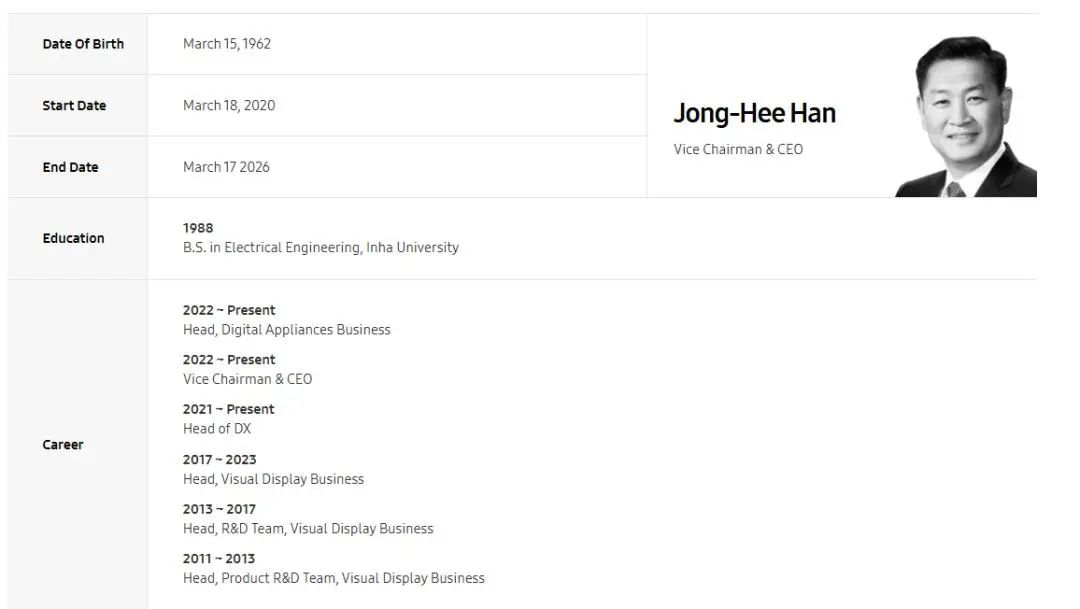
Task: Click Vice Chairman & CEO subtitle under name
Action: 738,150
